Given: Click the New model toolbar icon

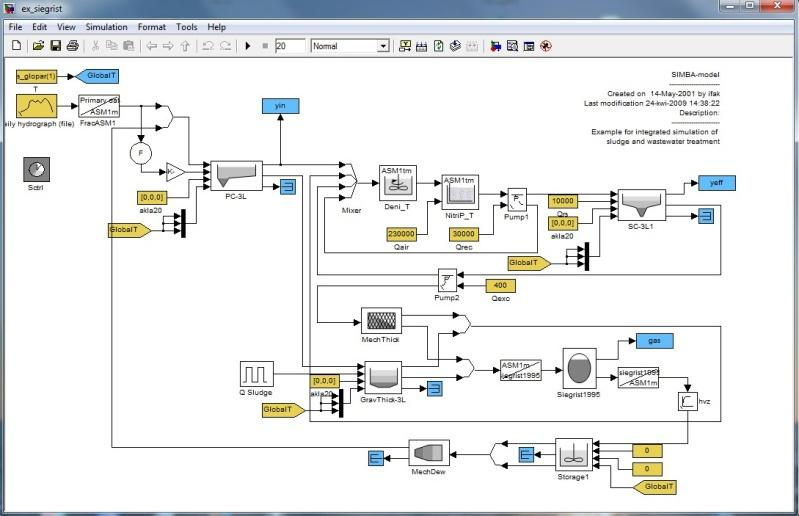Looking at the screenshot, I should 16,46.
